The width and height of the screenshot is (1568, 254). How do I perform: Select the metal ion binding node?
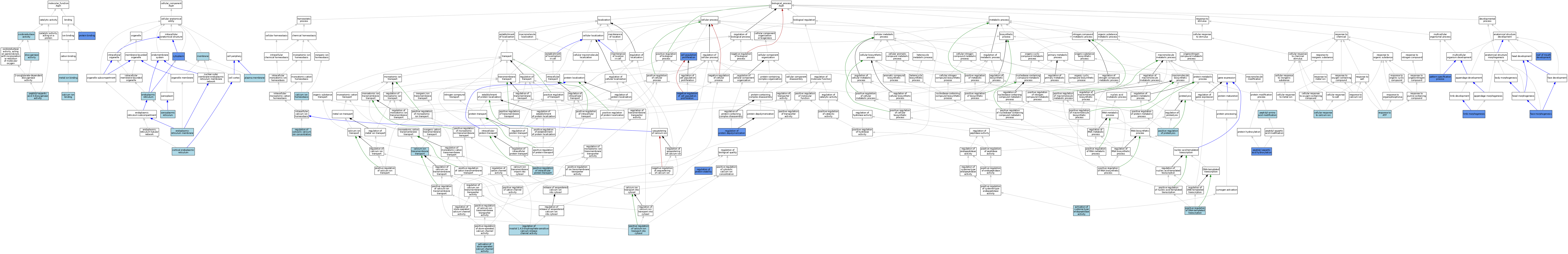[68, 78]
